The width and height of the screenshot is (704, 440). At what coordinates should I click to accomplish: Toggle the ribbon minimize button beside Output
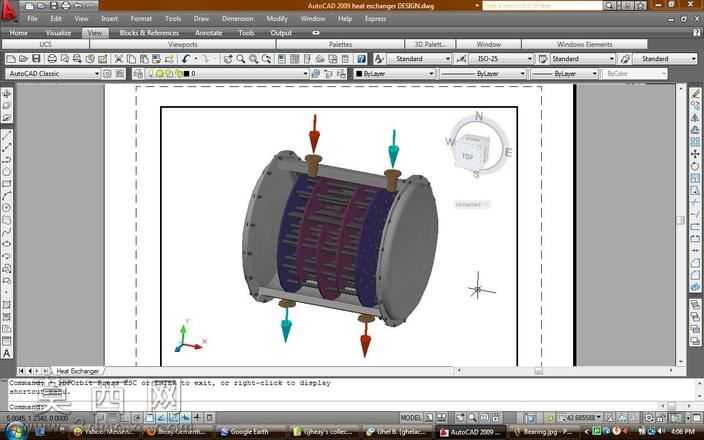tap(316, 33)
